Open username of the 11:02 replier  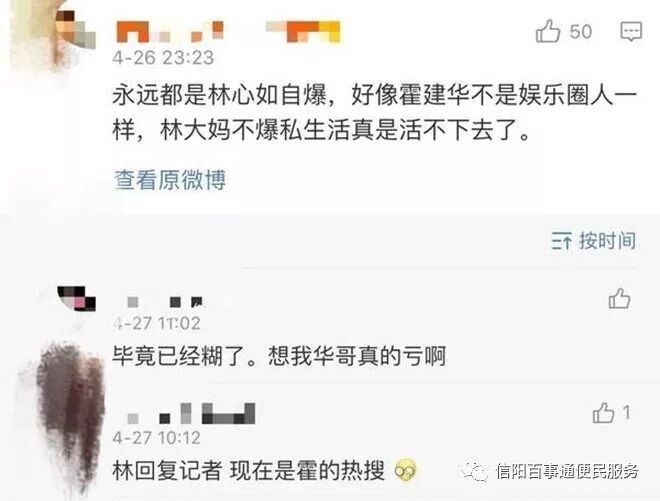(165, 302)
